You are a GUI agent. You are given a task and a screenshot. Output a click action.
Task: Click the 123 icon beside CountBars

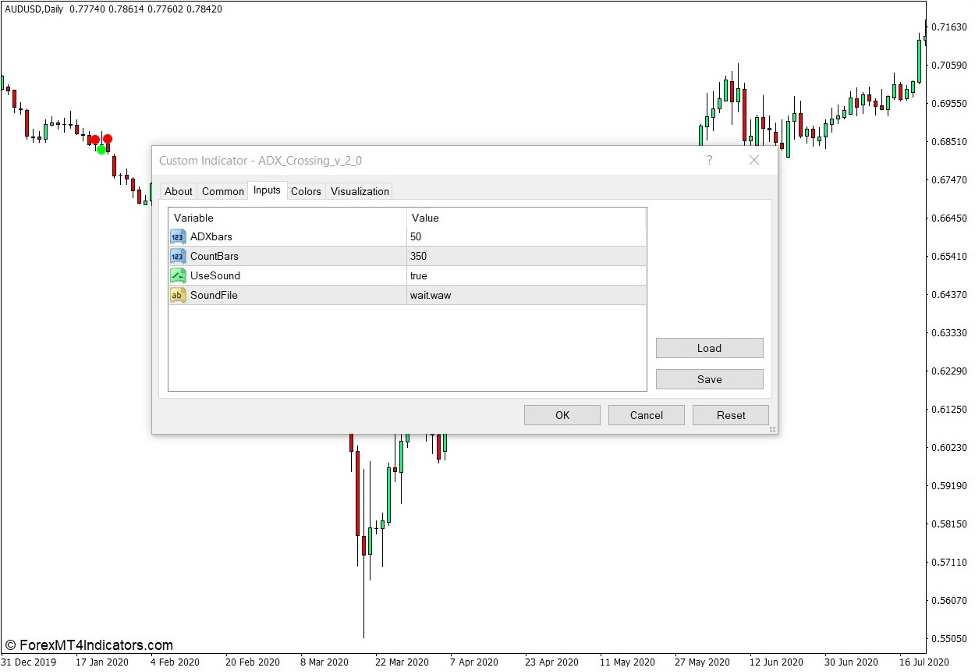pos(178,256)
